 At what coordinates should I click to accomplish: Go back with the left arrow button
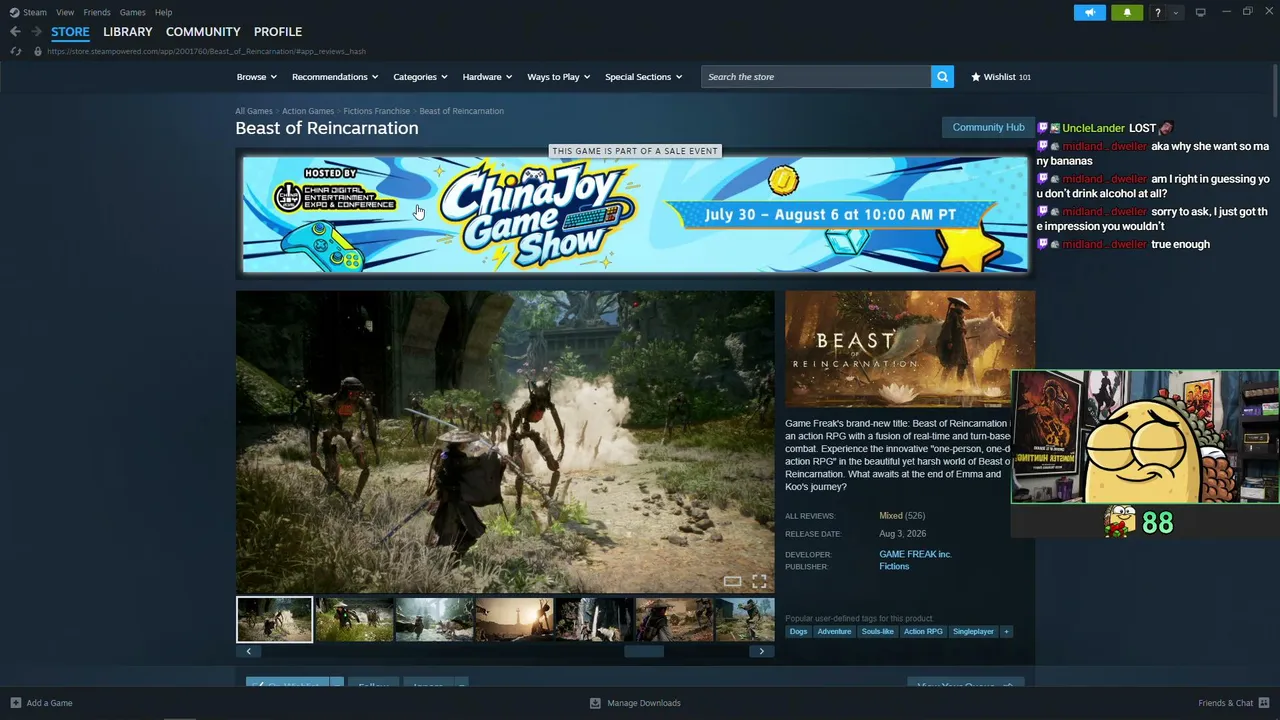click(15, 32)
